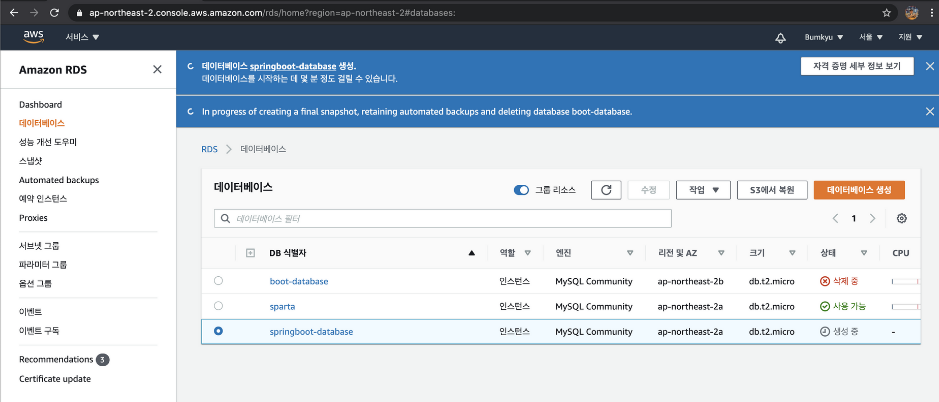The width and height of the screenshot is (939, 402).
Task: Click the DB 식별자 sort ascending arrow
Action: click(471, 253)
